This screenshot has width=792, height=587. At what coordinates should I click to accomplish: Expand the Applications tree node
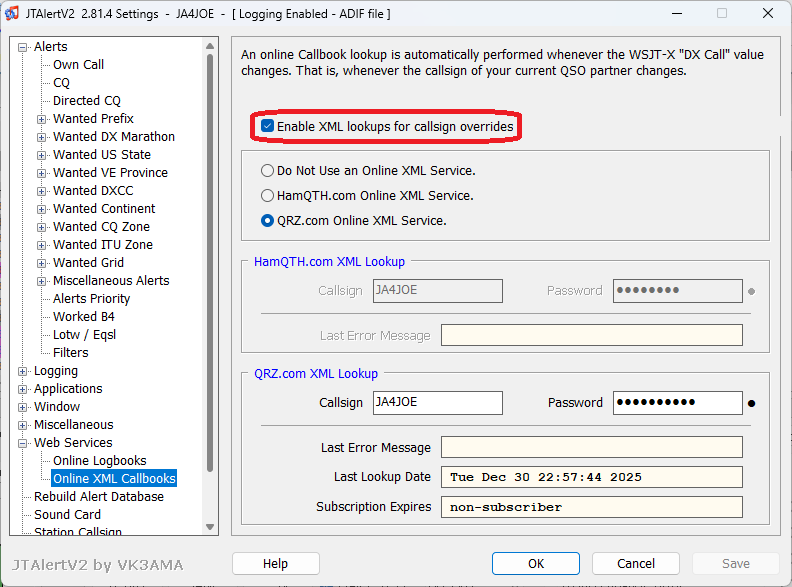(22, 389)
